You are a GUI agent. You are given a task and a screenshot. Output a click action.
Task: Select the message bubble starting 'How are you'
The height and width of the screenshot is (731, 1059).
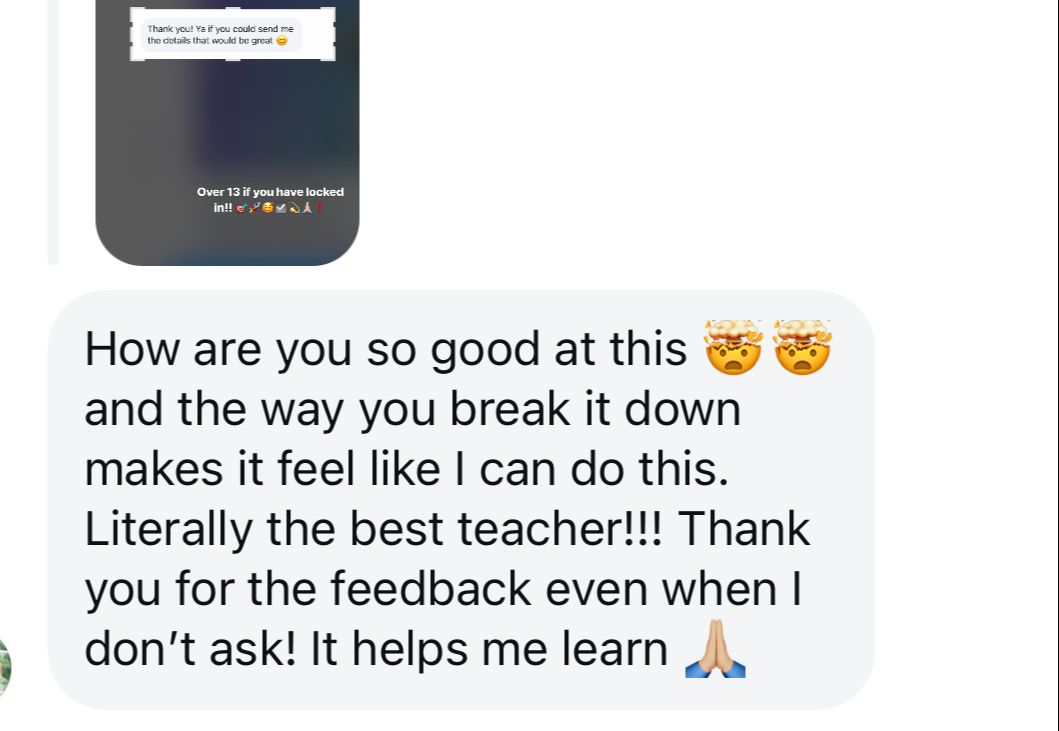point(461,500)
